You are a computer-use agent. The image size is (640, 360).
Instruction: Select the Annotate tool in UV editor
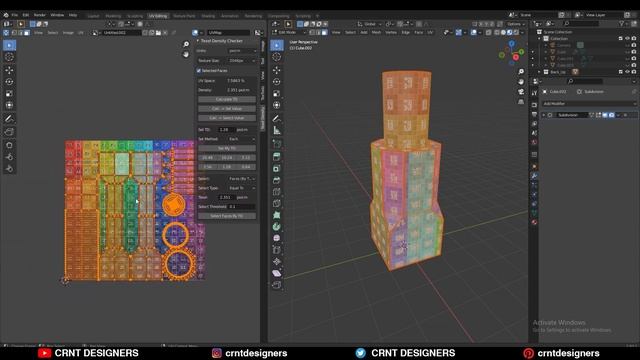coord(9,119)
